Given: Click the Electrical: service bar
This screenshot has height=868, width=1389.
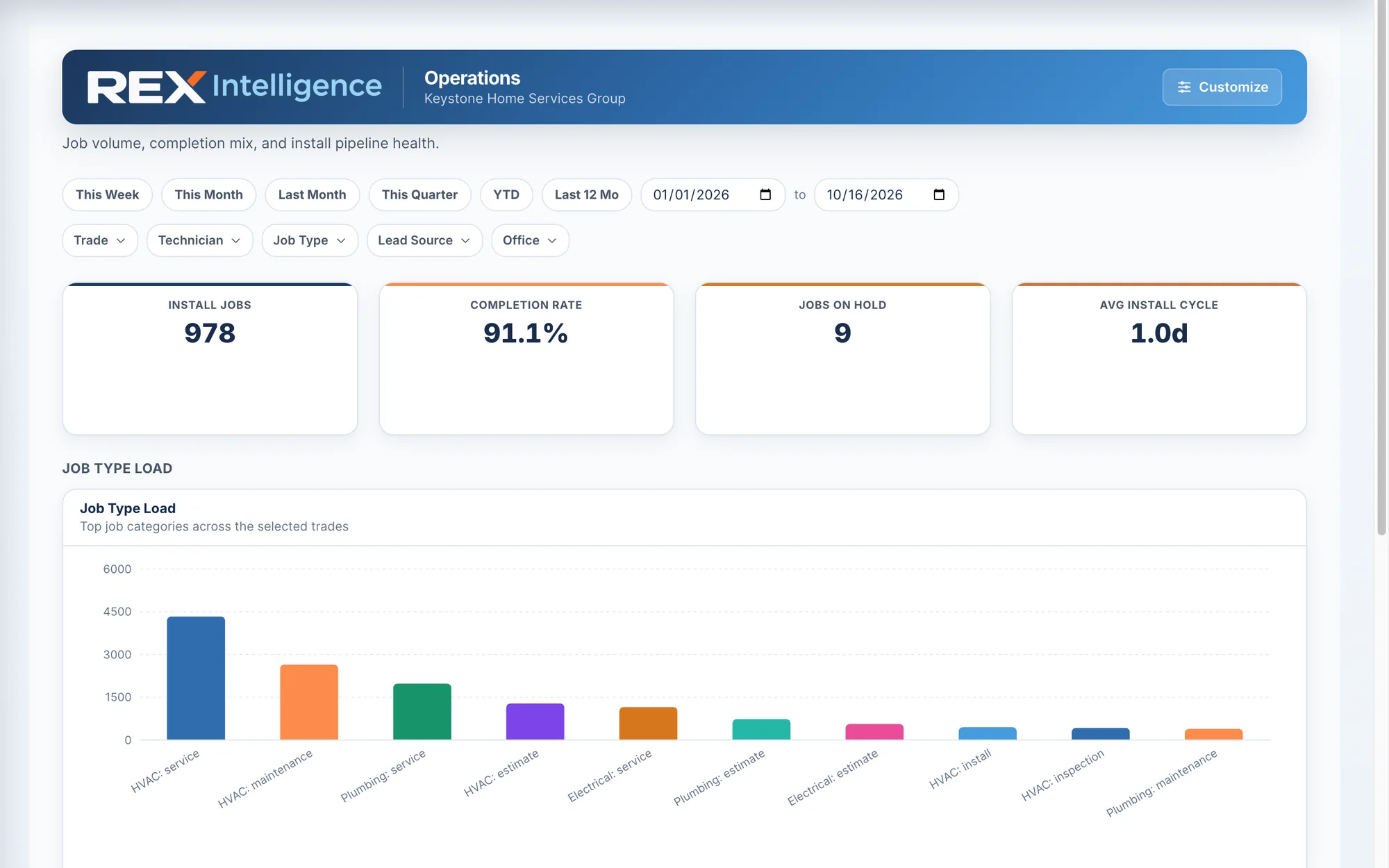Looking at the screenshot, I should (x=648, y=723).
